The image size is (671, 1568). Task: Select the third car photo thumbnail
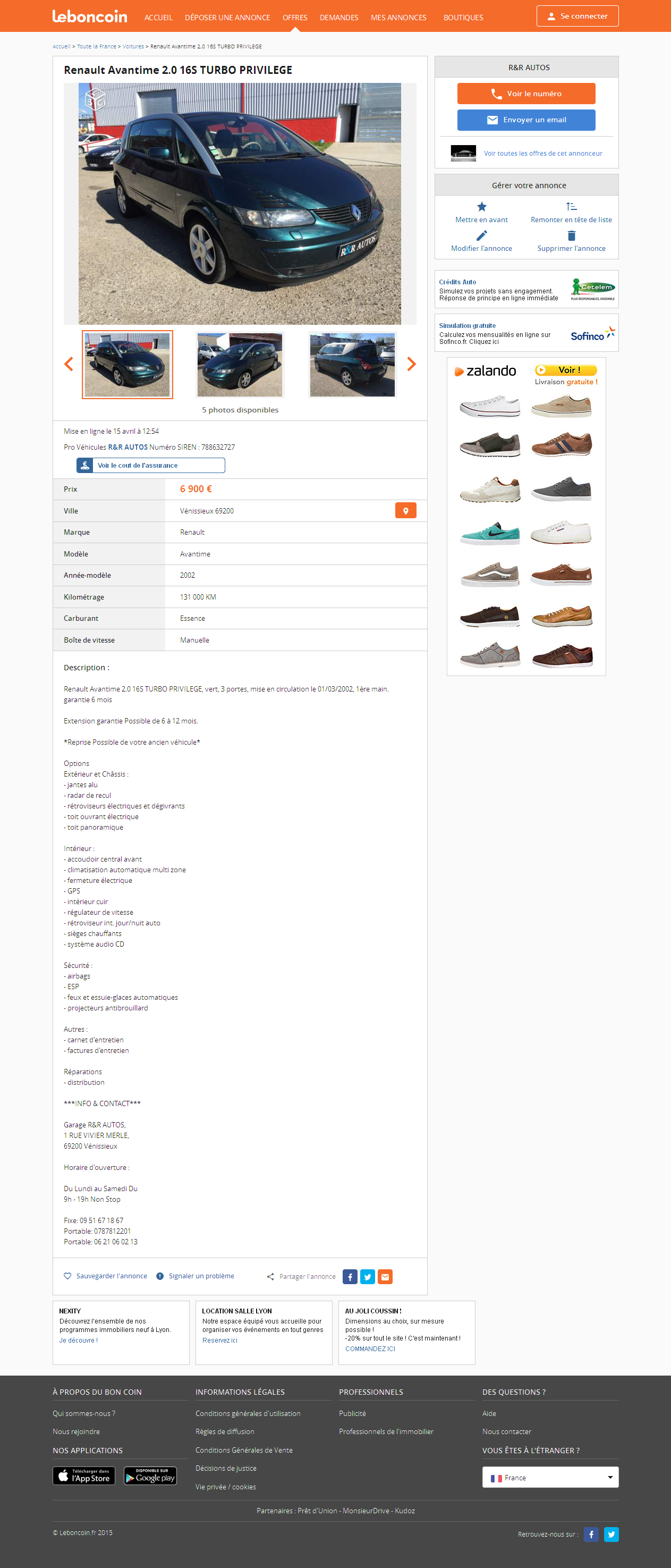point(352,365)
